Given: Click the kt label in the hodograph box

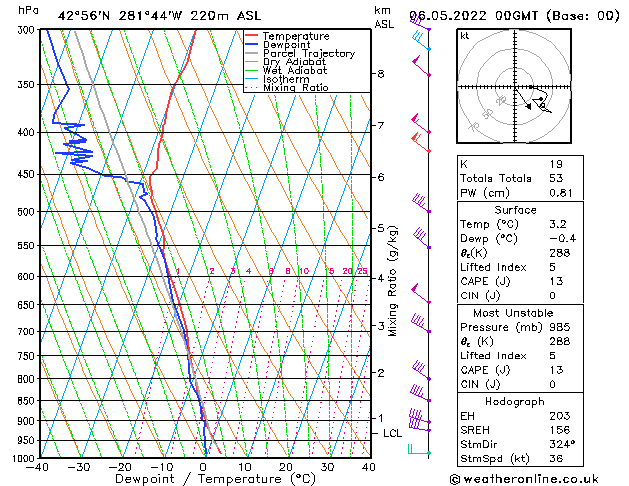Looking at the screenshot, I should click(x=465, y=36).
